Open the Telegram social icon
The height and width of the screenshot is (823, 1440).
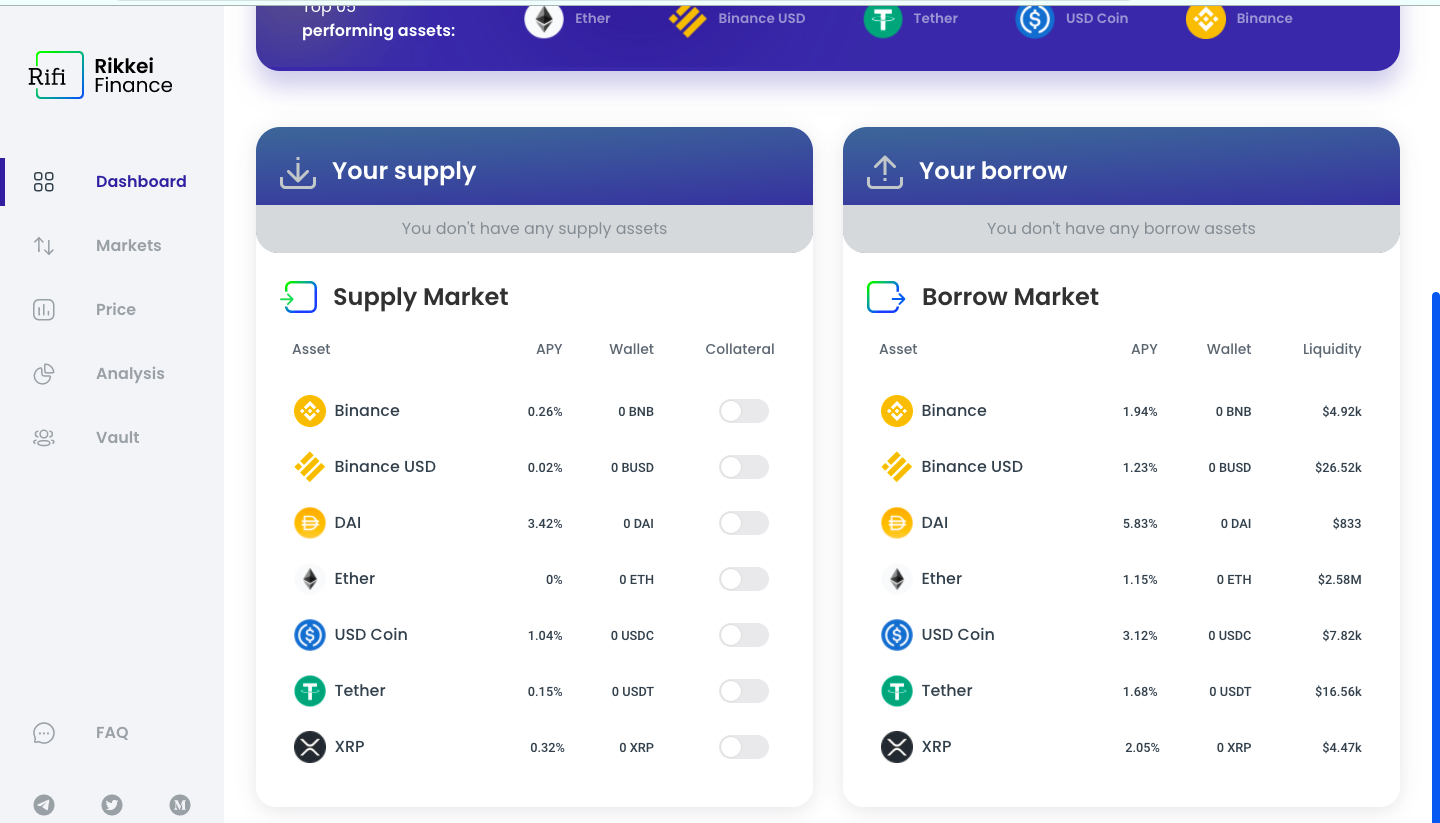(44, 804)
